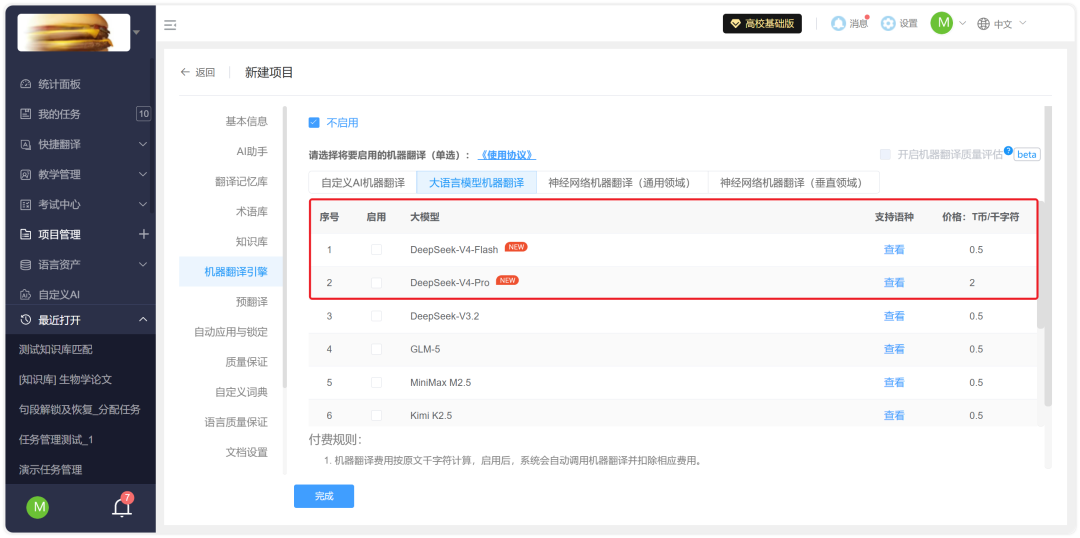1080x538 pixels.
Task: Click the 语言资产 database icon
Action: click(25, 265)
